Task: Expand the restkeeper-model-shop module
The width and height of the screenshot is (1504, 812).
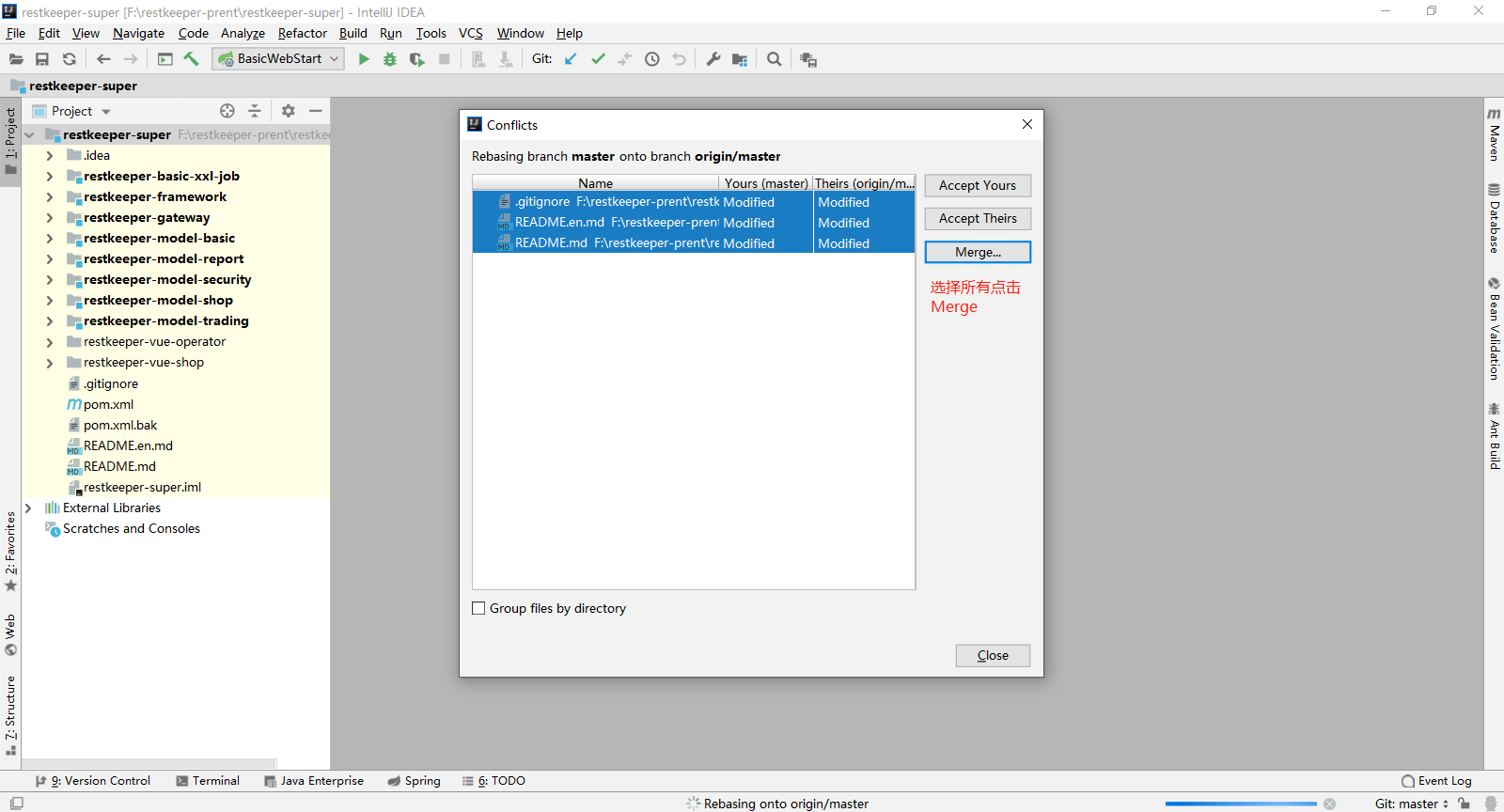Action: coord(50,301)
